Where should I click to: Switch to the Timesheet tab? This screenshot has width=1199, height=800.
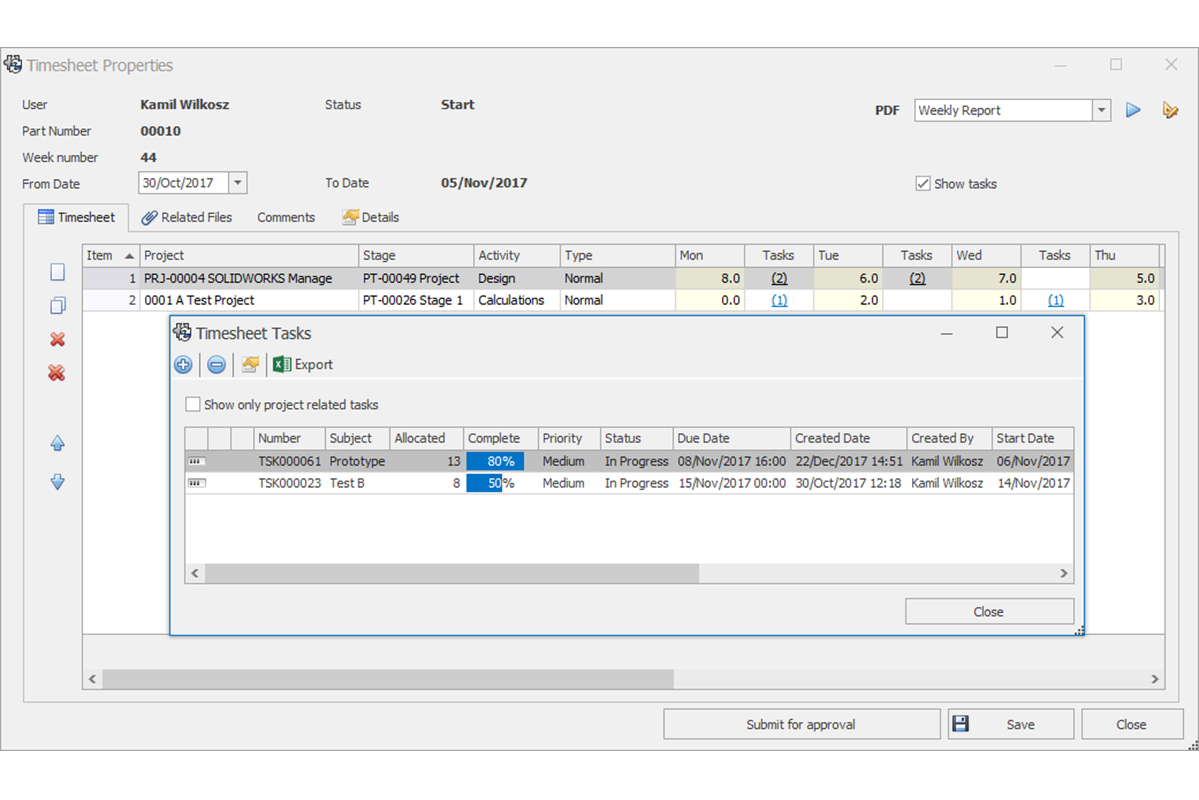76,217
